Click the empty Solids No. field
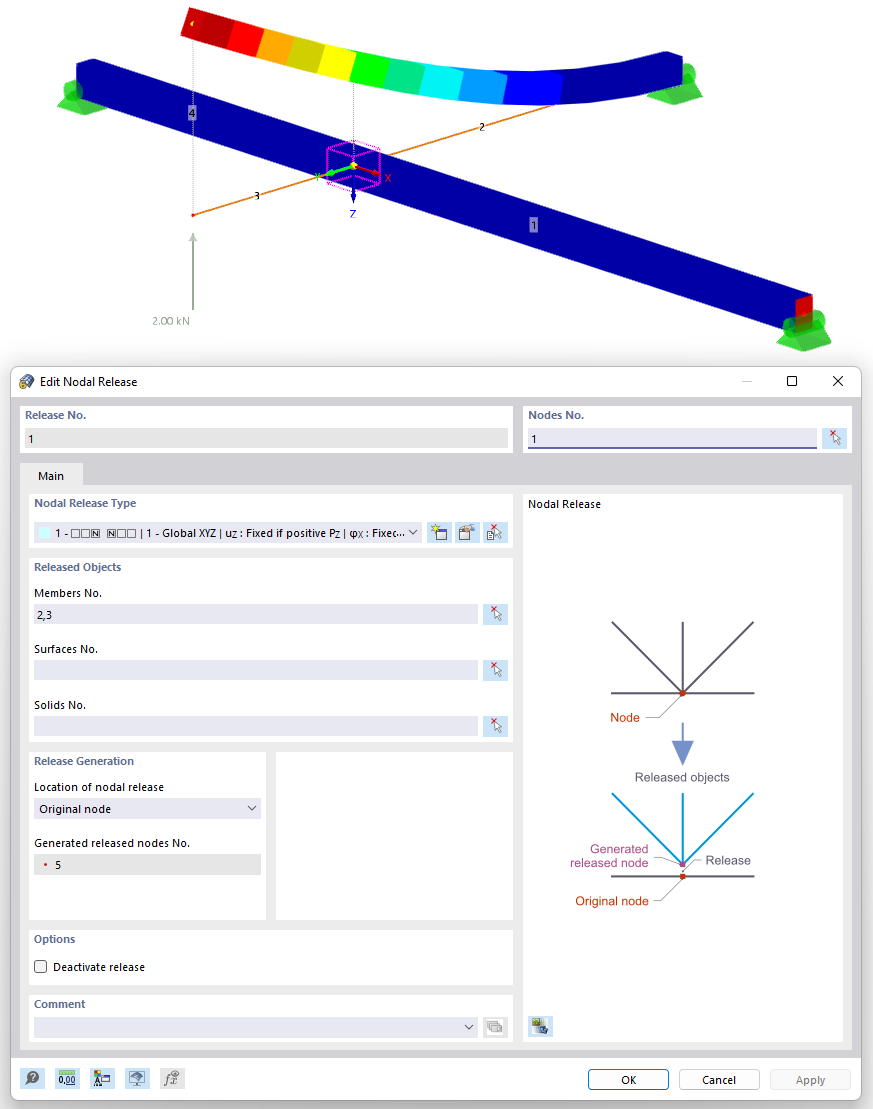This screenshot has height=1109, width=873. pos(256,726)
